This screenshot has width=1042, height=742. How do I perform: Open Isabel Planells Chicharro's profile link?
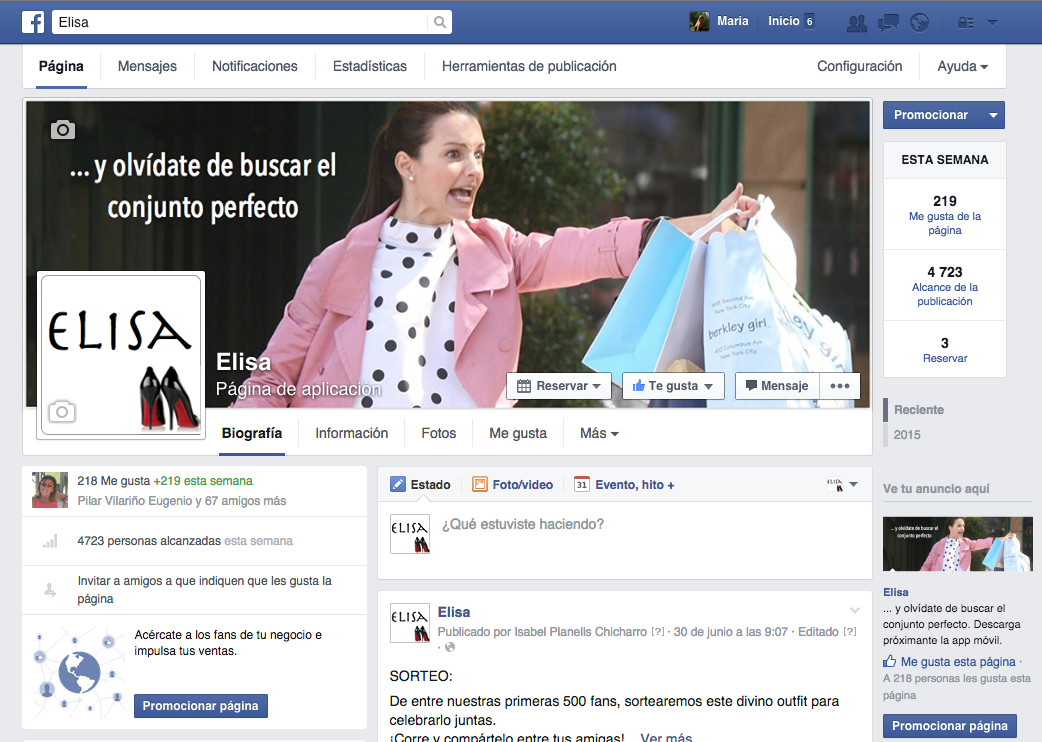[x=580, y=632]
